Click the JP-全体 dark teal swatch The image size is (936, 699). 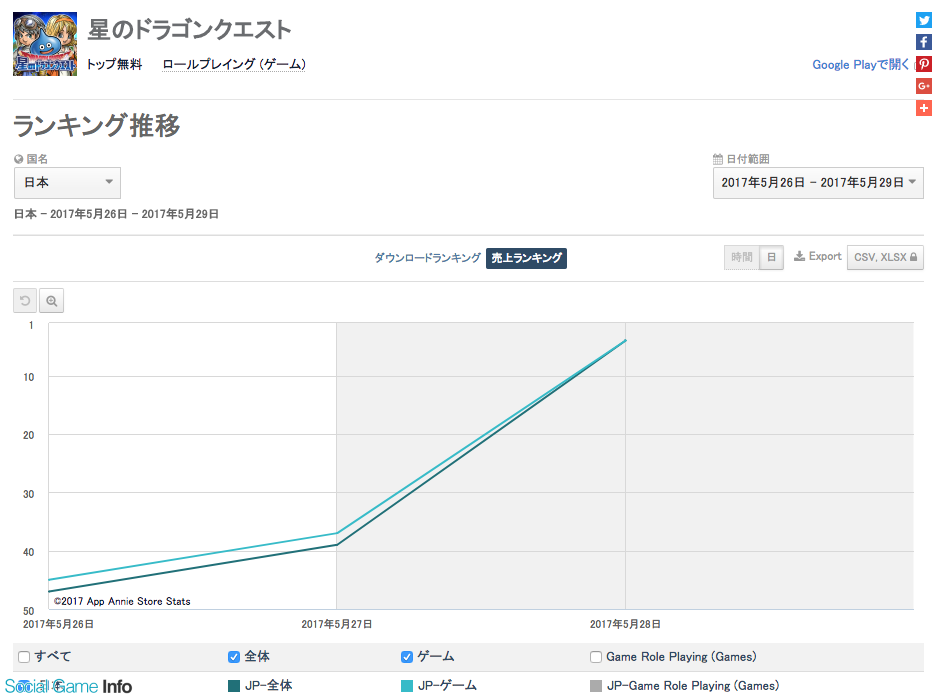234,686
